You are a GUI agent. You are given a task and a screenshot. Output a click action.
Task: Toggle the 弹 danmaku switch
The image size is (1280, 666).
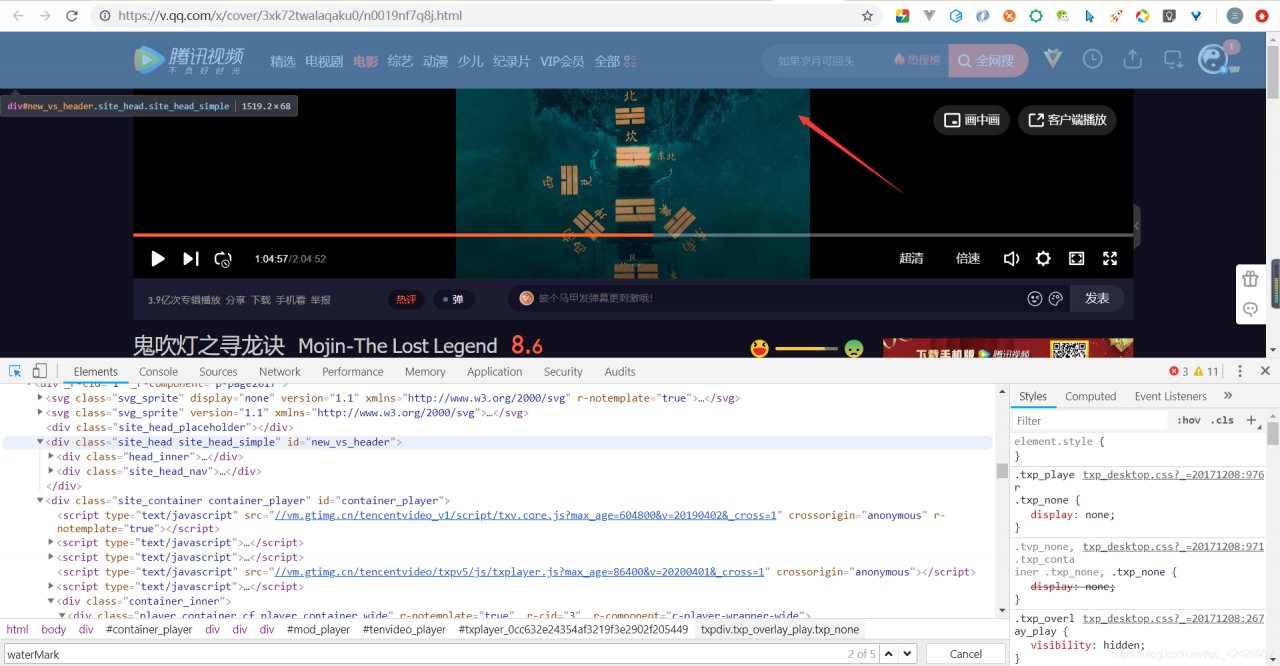tap(453, 299)
